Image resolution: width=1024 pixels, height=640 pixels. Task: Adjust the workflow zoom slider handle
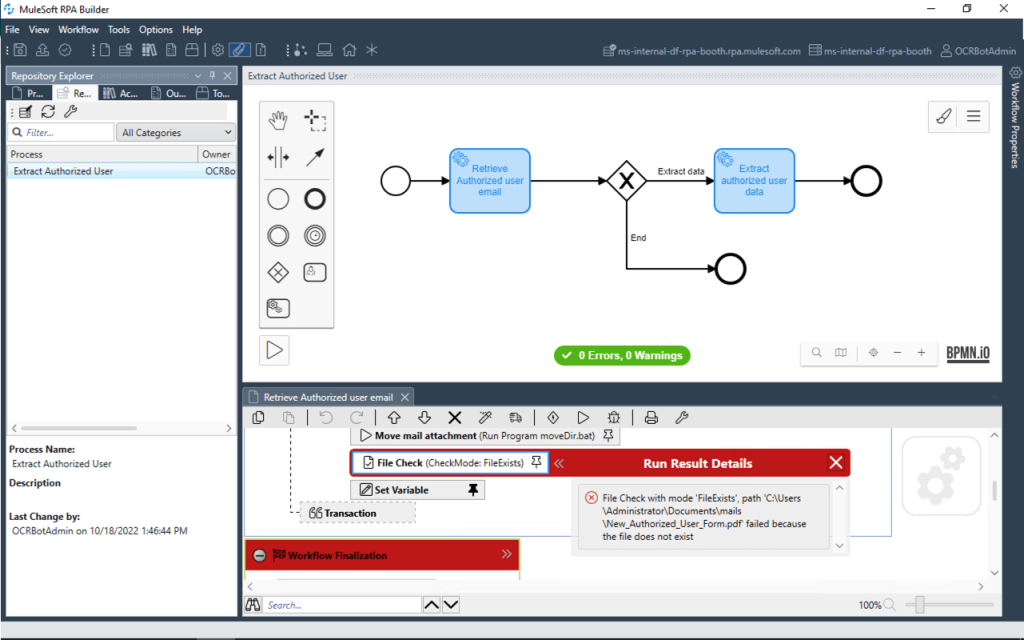click(x=920, y=605)
